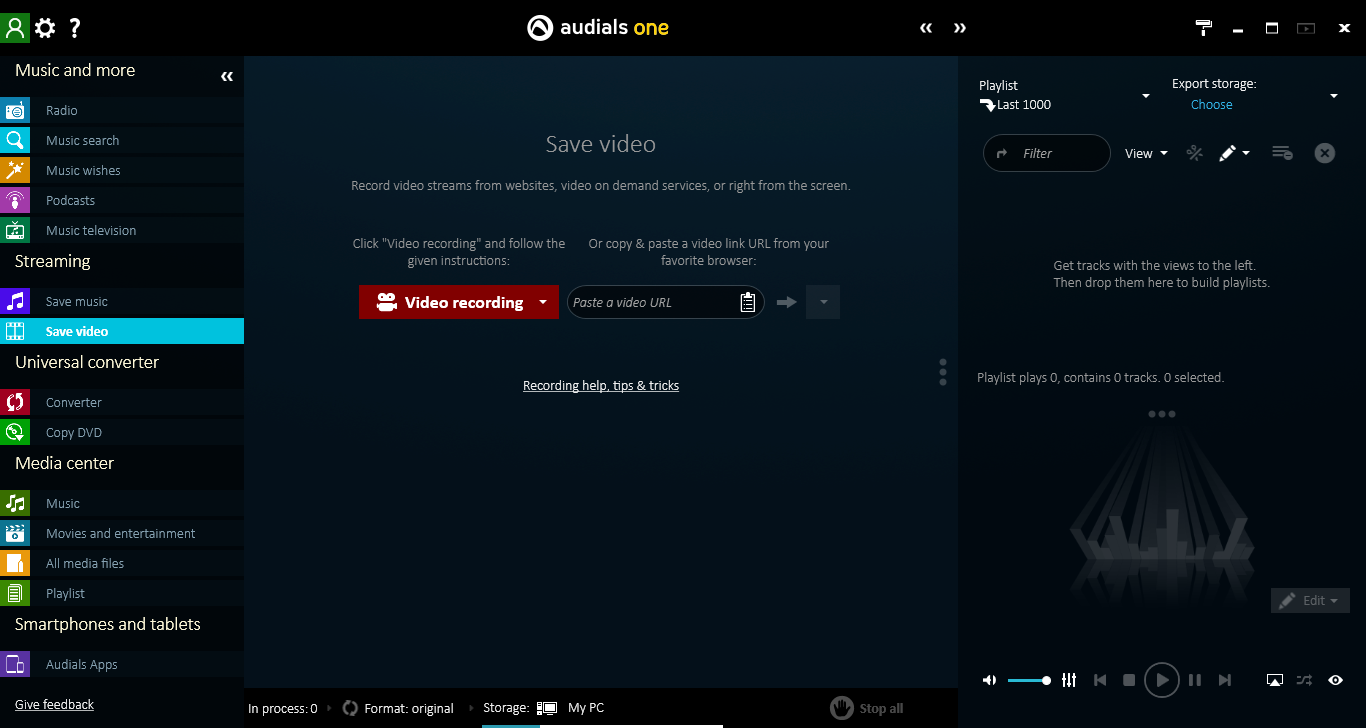The width and height of the screenshot is (1366, 728).
Task: Toggle shuffle mode
Action: (1304, 680)
